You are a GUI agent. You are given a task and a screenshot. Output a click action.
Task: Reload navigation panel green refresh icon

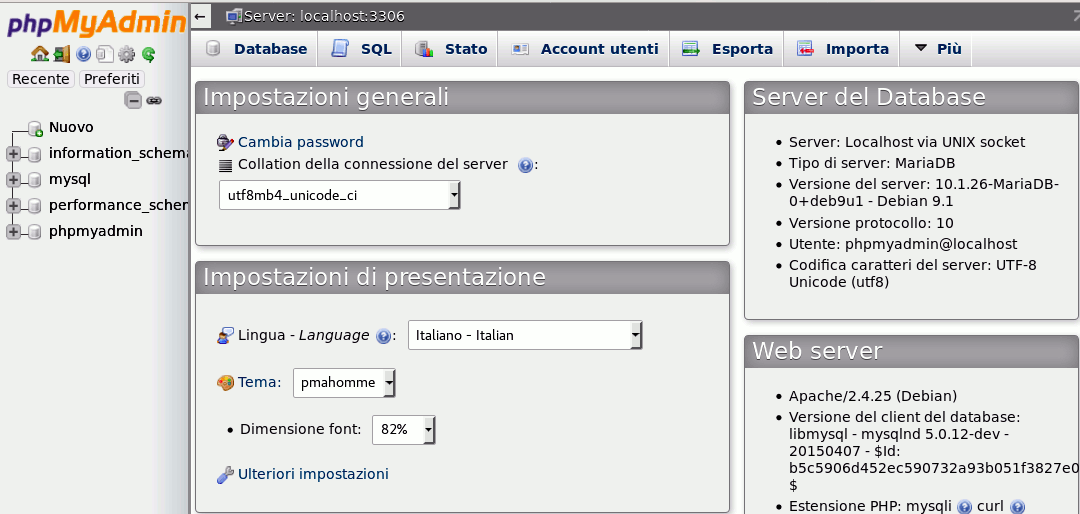(x=148, y=54)
